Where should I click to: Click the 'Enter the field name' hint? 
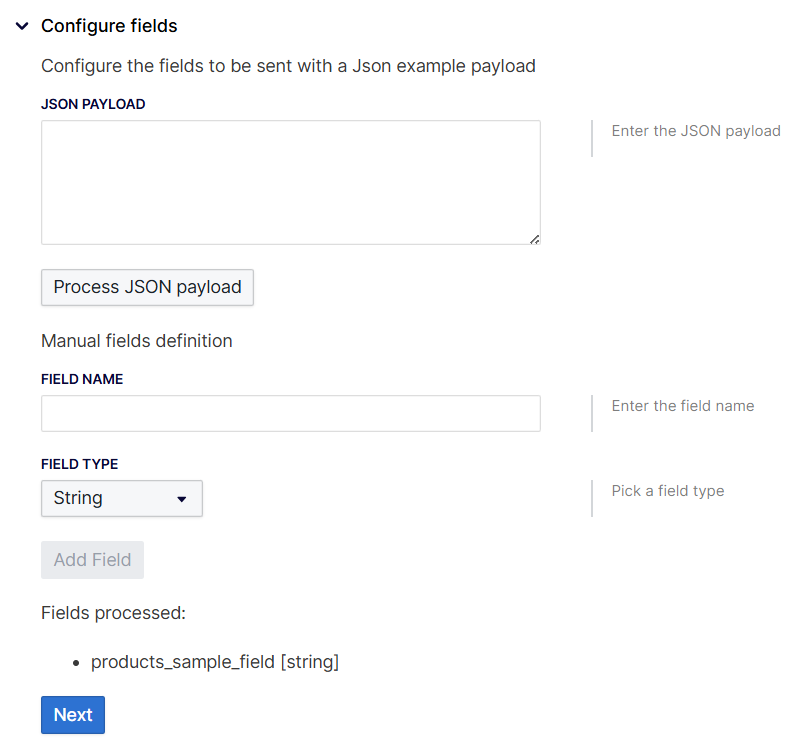tap(682, 406)
